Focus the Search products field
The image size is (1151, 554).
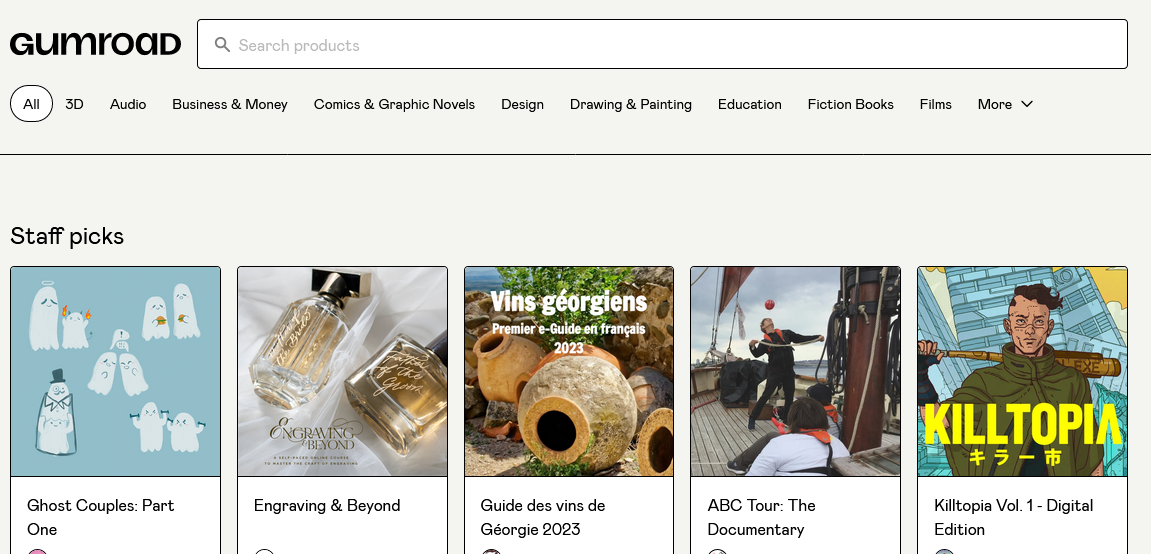(x=662, y=44)
